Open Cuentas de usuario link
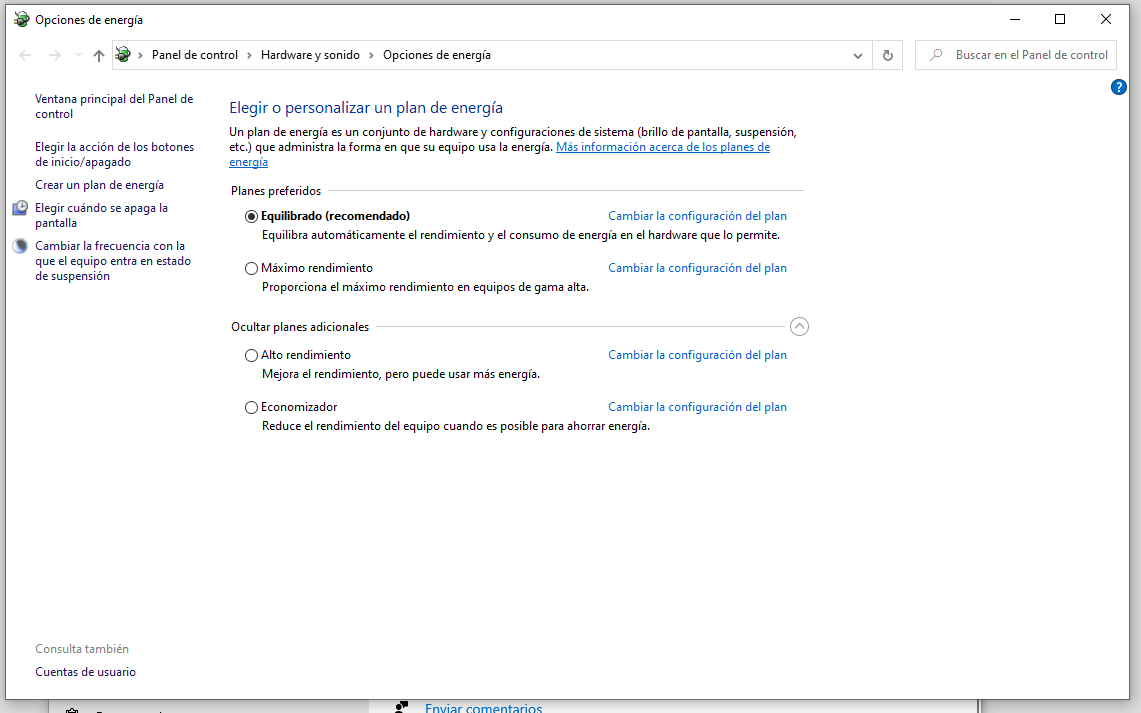The width and height of the screenshot is (1141, 713). (x=85, y=672)
